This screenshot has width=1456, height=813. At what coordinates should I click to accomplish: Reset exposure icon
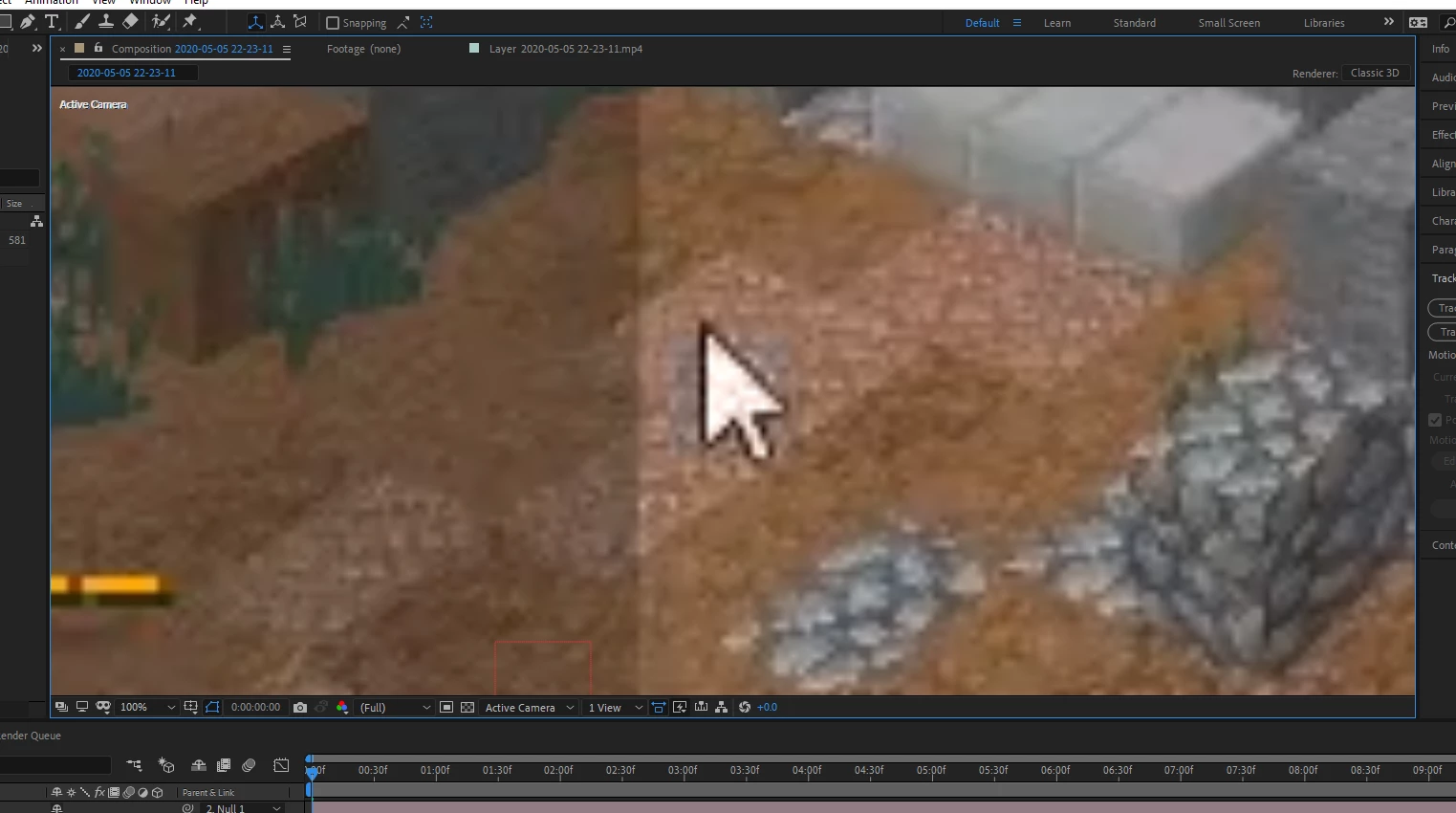click(x=745, y=707)
